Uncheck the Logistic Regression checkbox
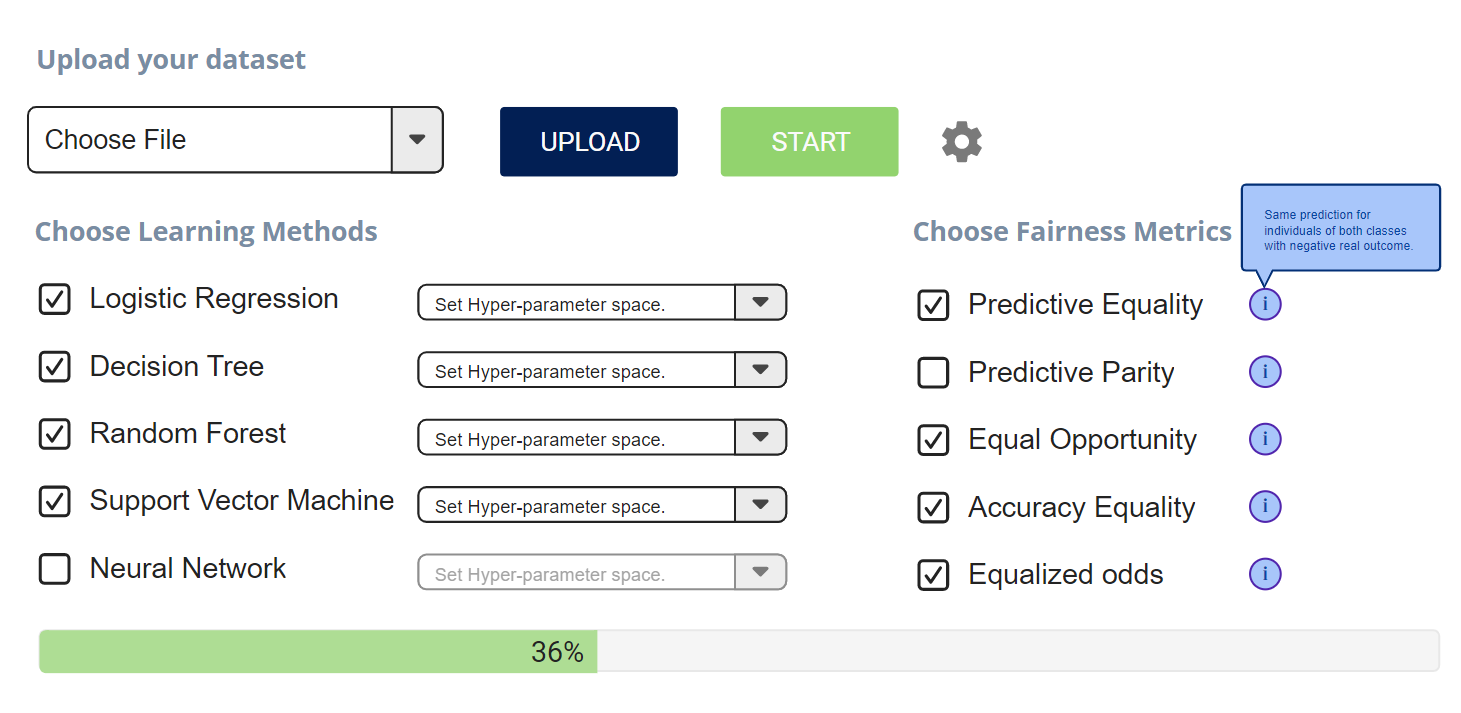The image size is (1461, 713). tap(54, 299)
